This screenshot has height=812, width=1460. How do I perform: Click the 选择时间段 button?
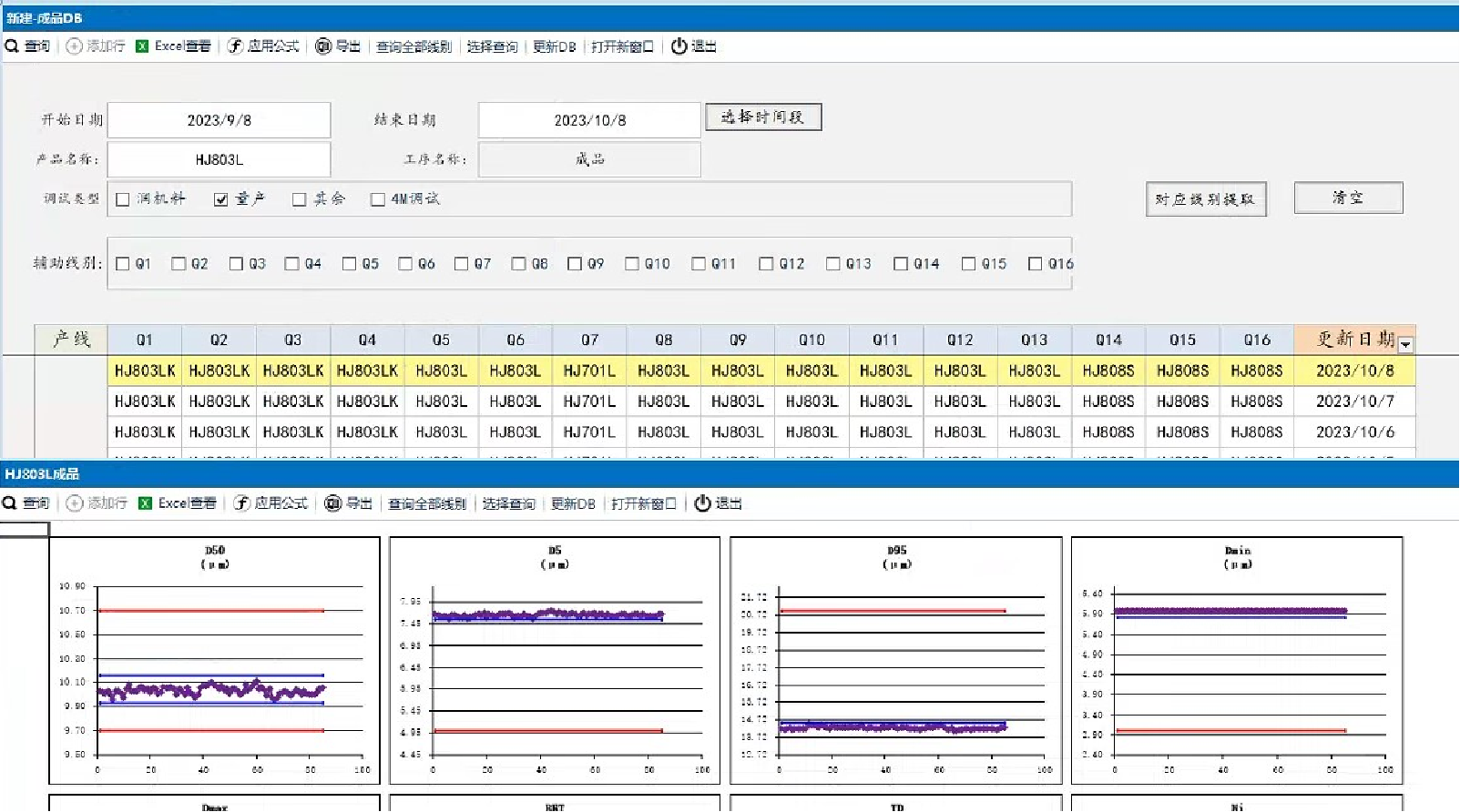click(763, 117)
